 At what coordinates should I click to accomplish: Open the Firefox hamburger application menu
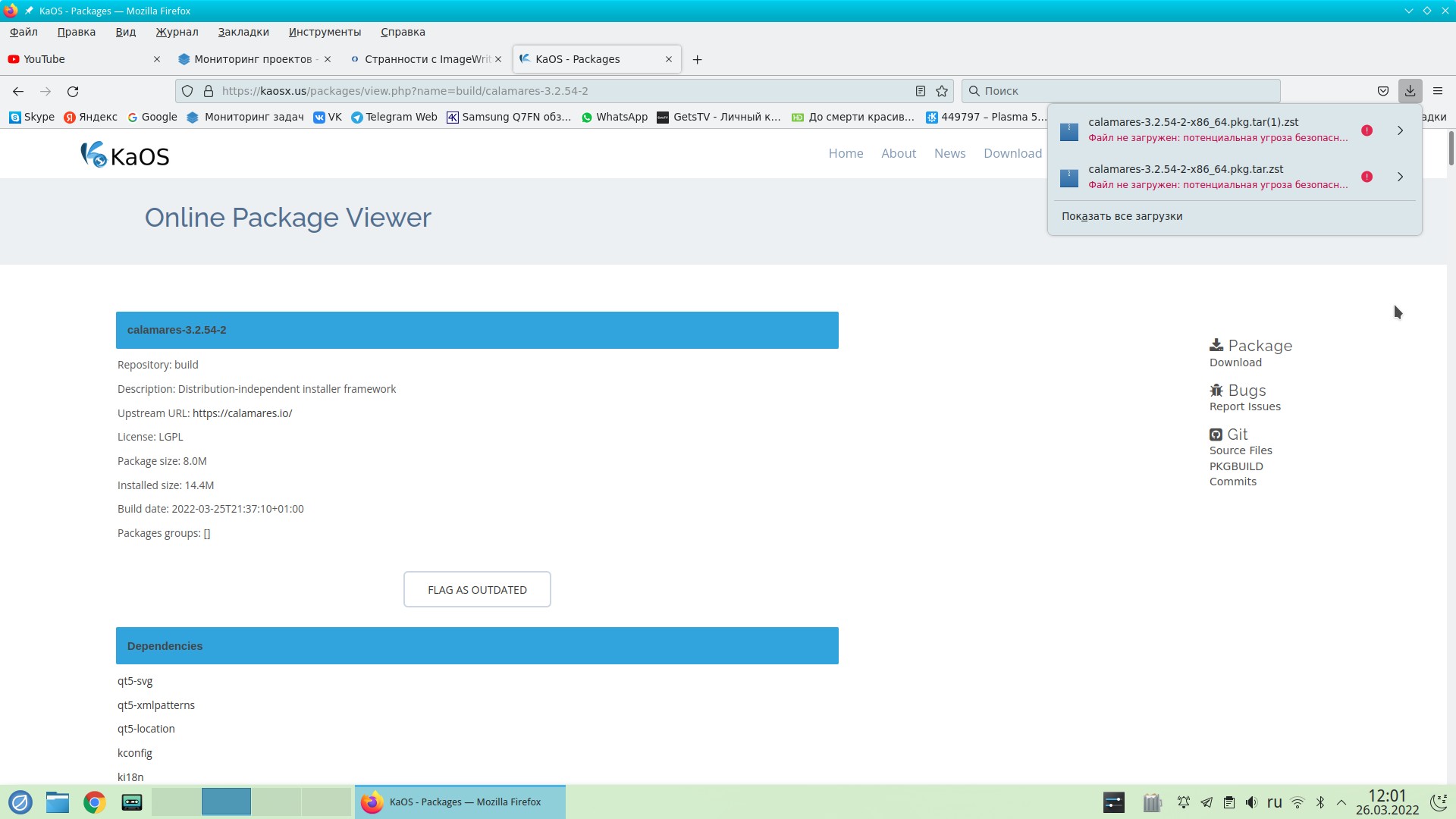1438,91
